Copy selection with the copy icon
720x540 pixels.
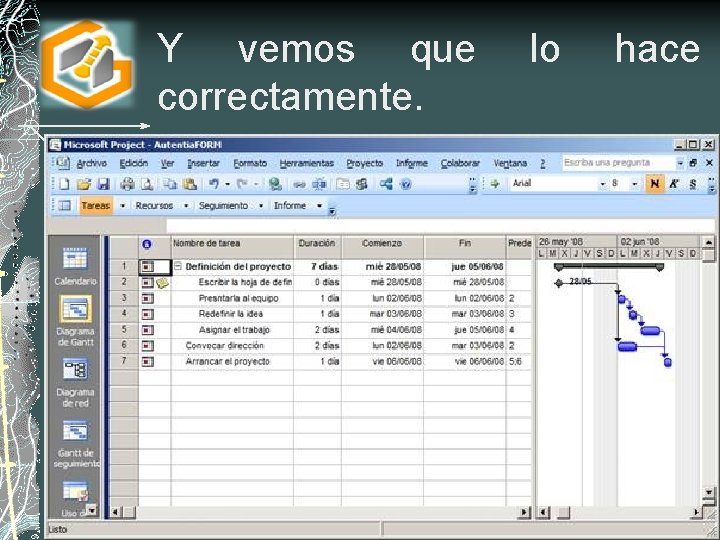(x=170, y=184)
